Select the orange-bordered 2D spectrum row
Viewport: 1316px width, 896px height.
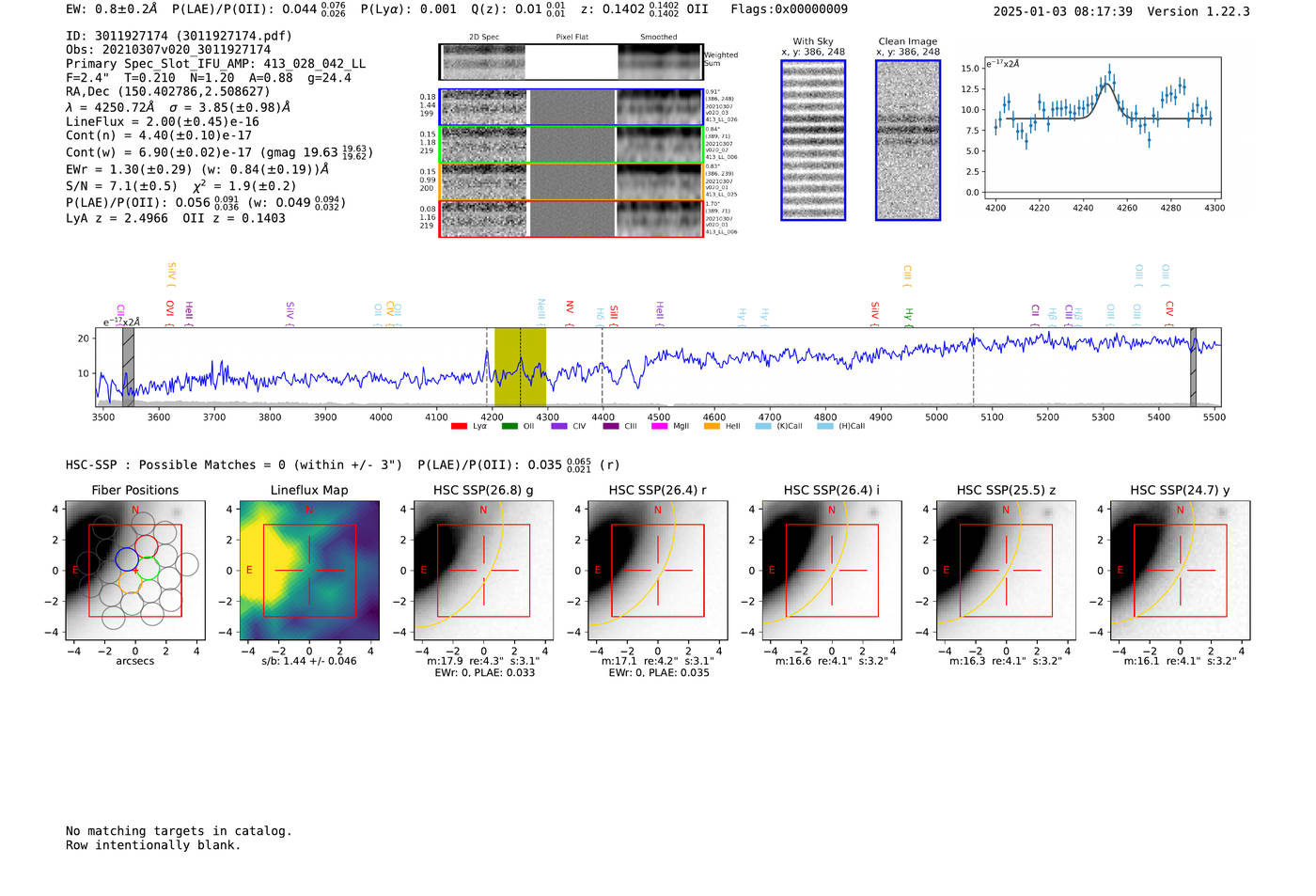click(571, 181)
